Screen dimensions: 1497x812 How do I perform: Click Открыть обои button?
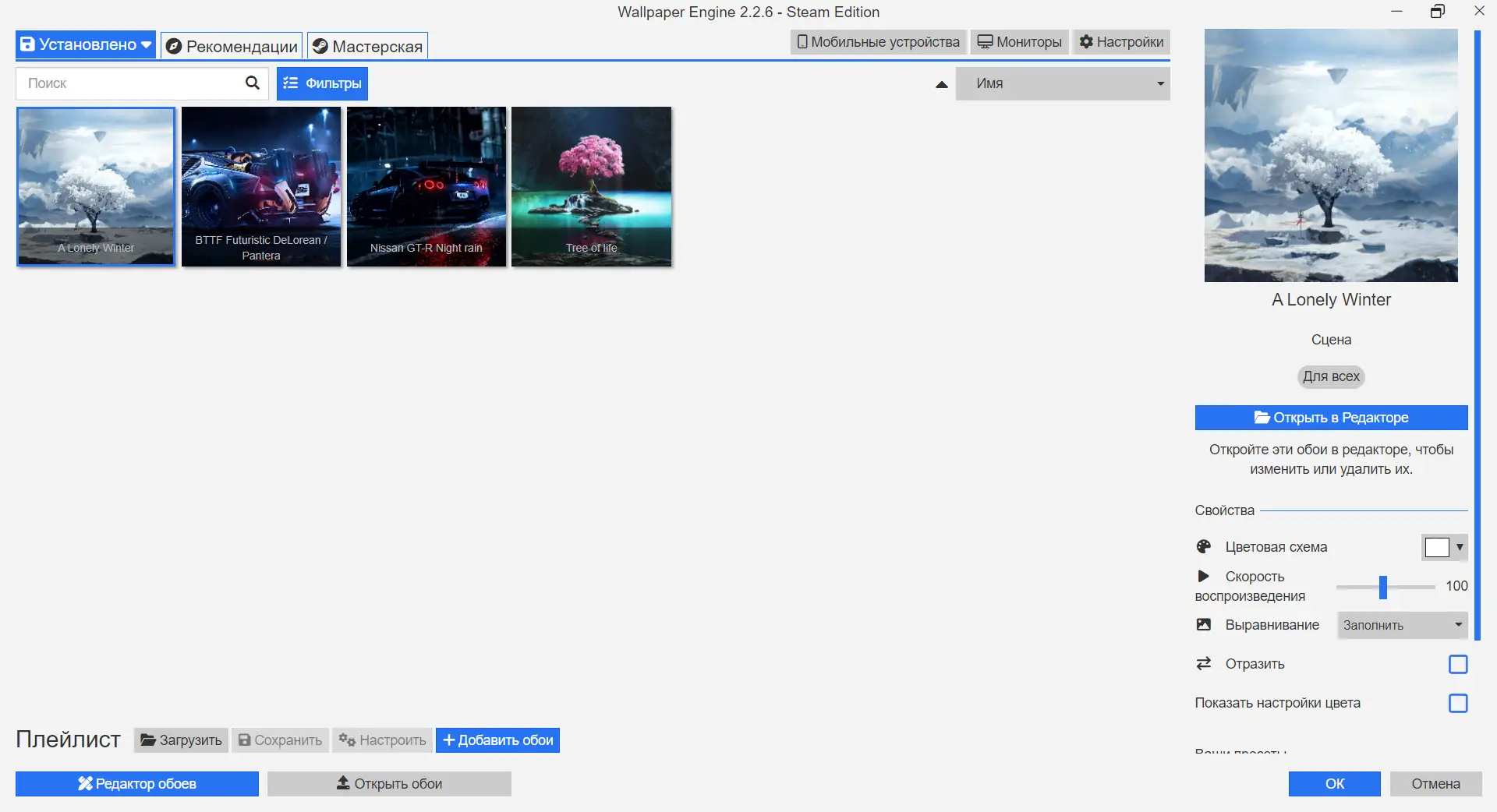point(389,784)
